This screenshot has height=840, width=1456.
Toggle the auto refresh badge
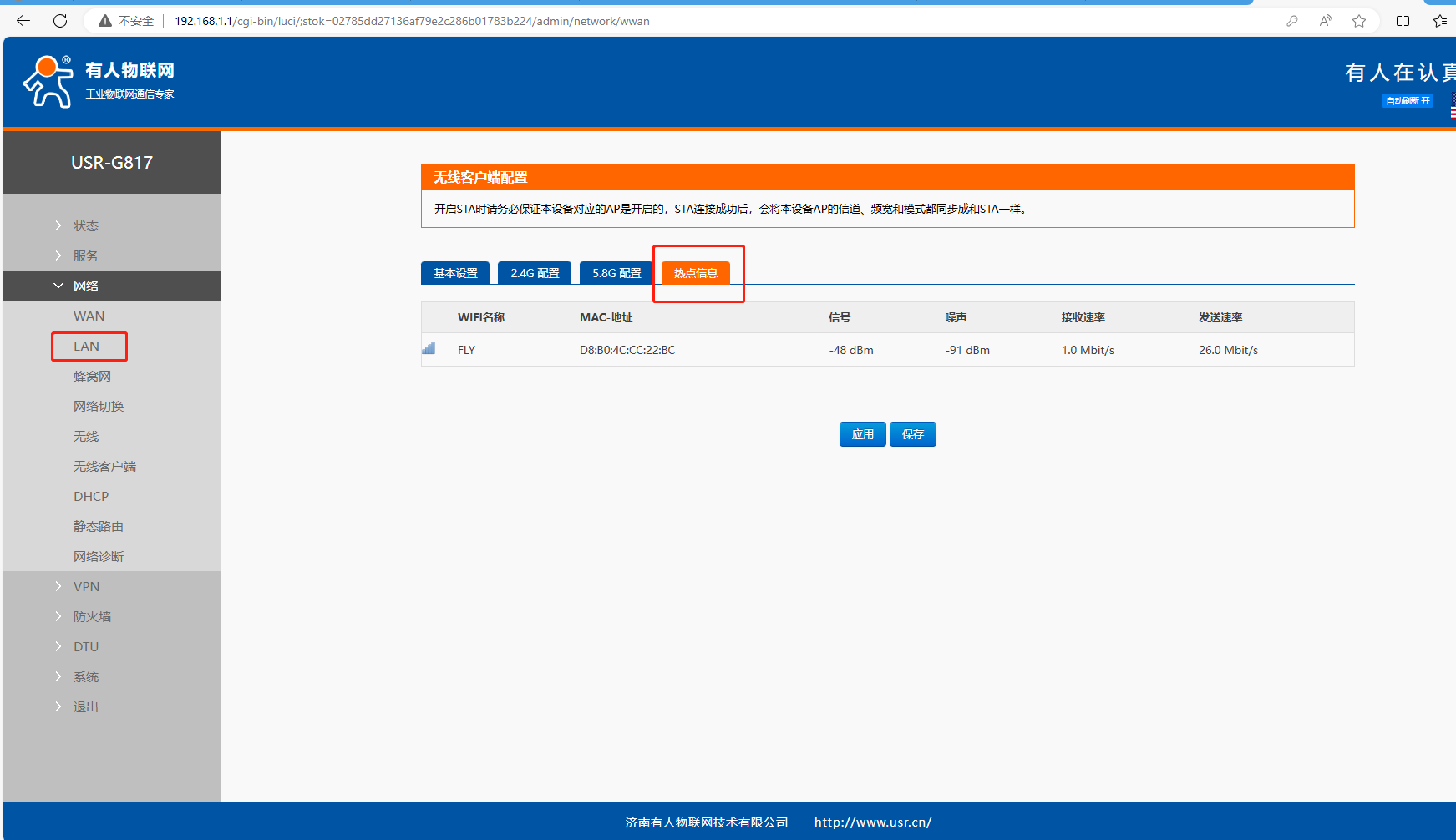pos(1408,101)
